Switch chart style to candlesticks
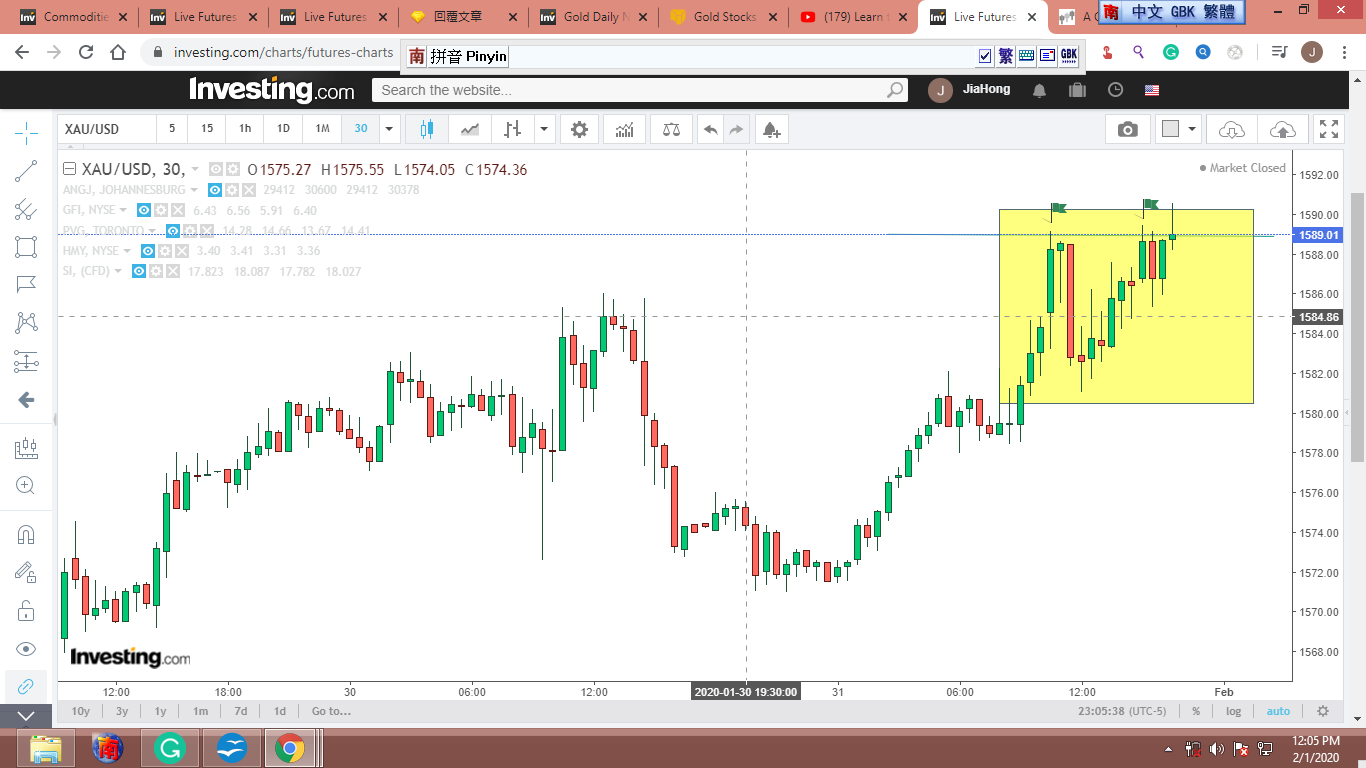Viewport: 1366px width, 768px height. pos(428,129)
